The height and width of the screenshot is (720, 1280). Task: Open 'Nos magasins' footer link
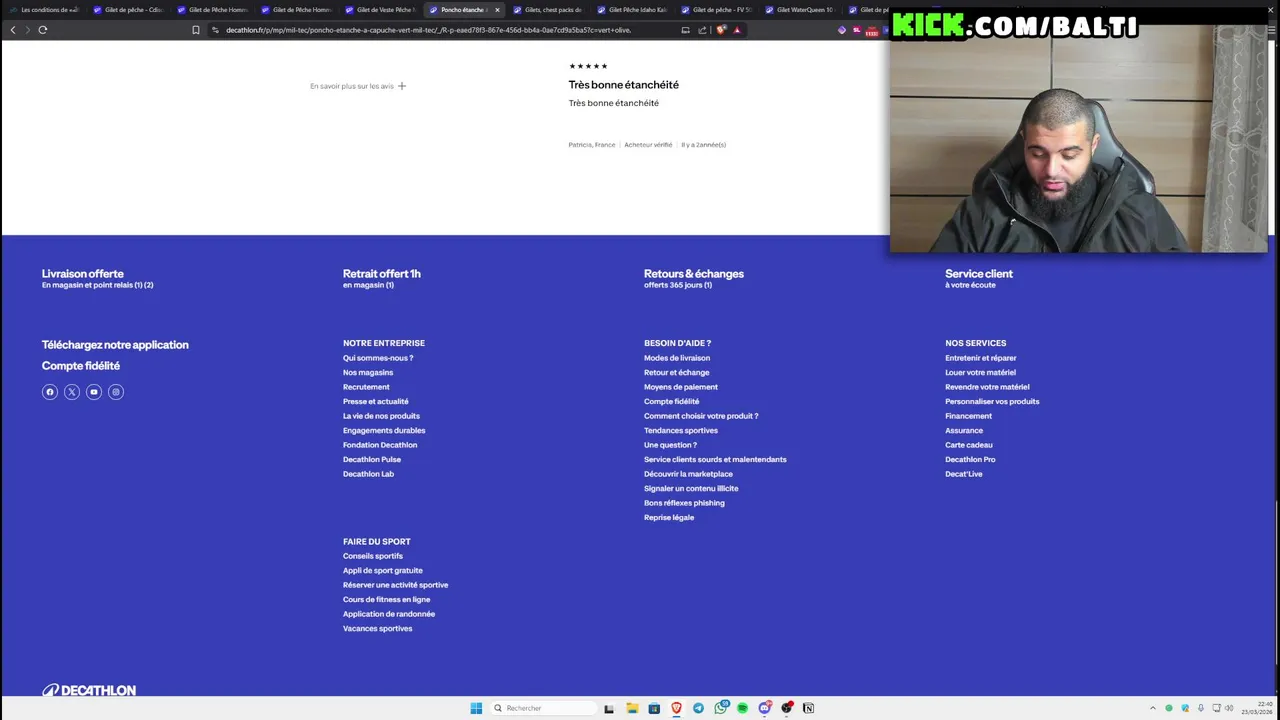click(368, 372)
